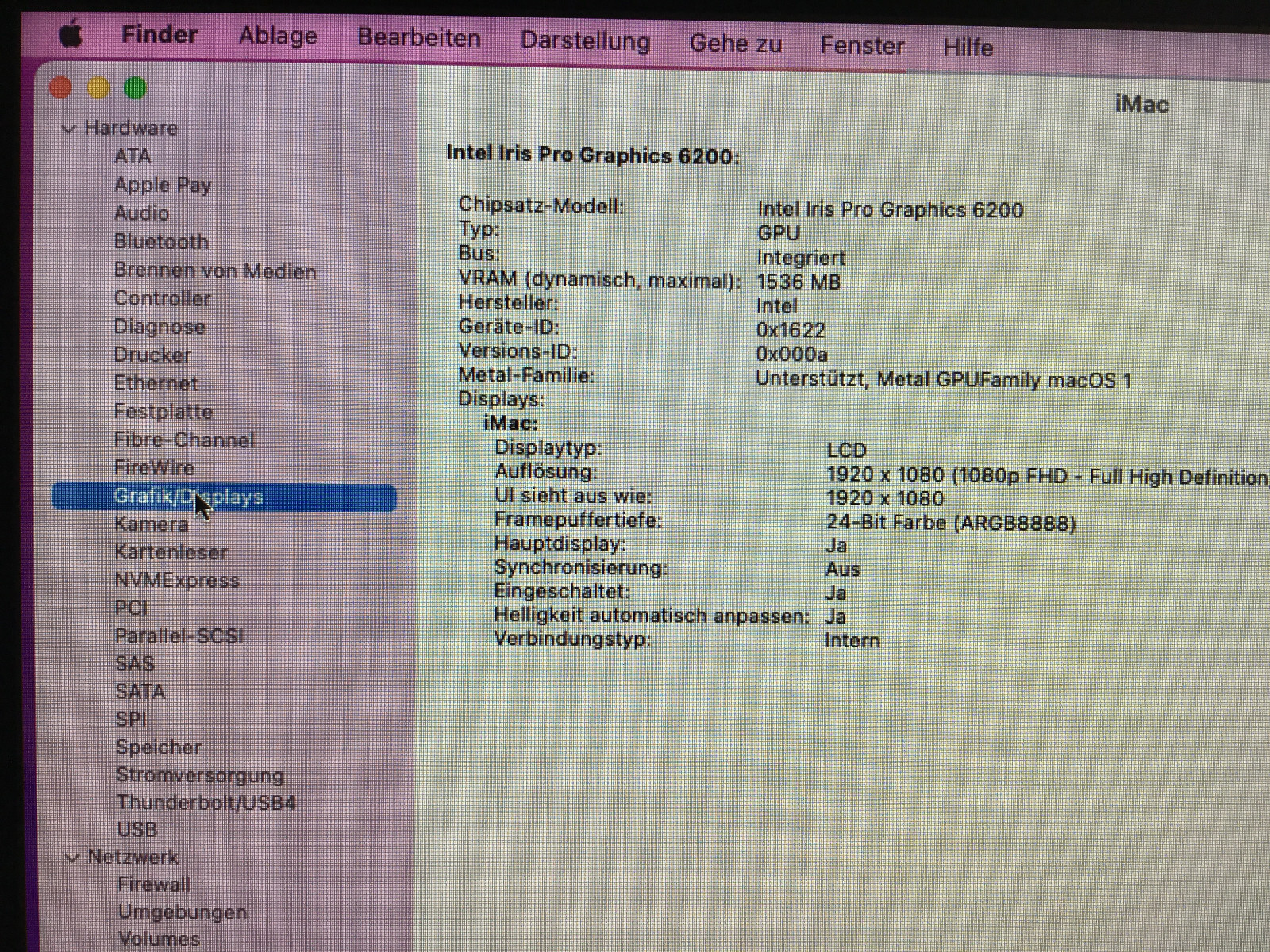1270x952 pixels.
Task: Select ATA in the sidebar
Action: click(x=133, y=156)
